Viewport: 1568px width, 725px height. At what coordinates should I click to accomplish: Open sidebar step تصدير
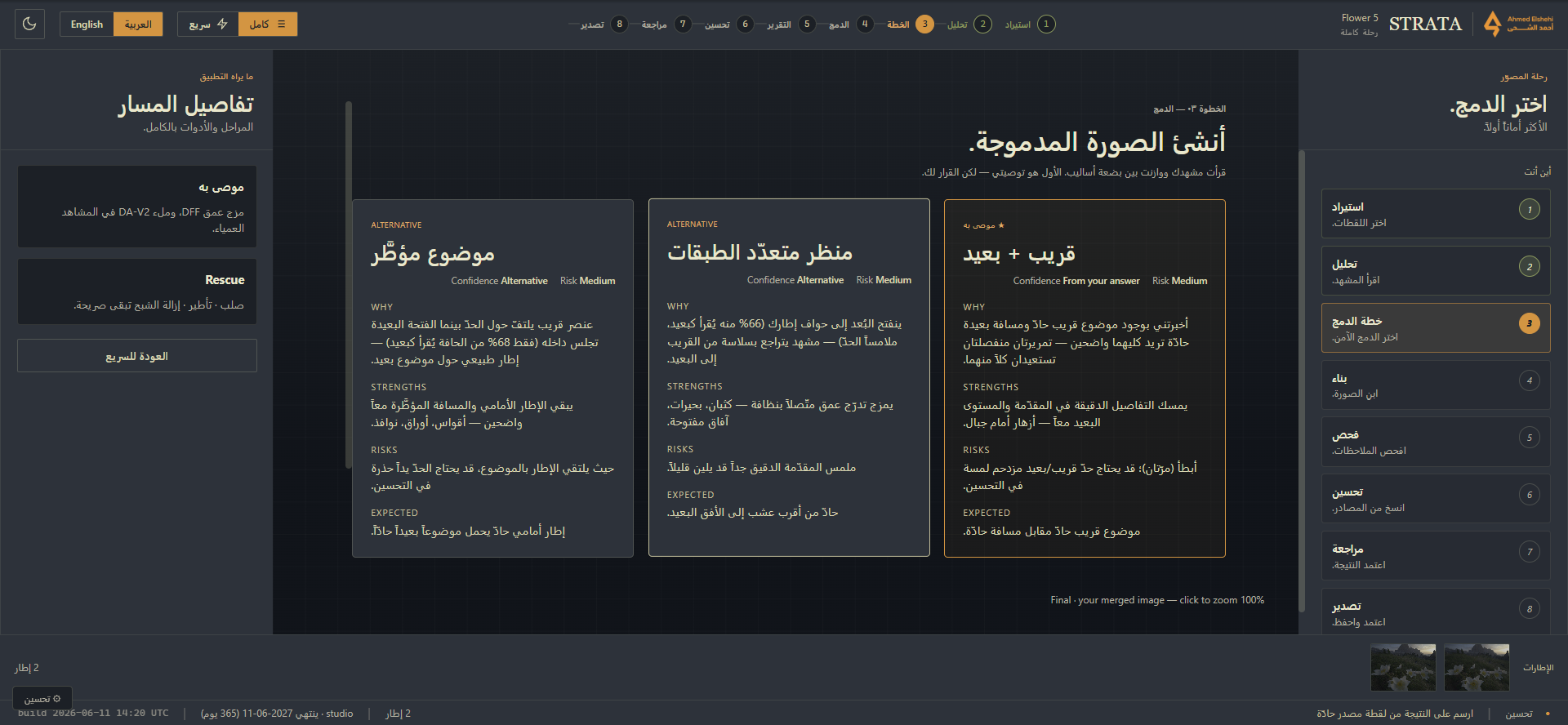(1436, 613)
